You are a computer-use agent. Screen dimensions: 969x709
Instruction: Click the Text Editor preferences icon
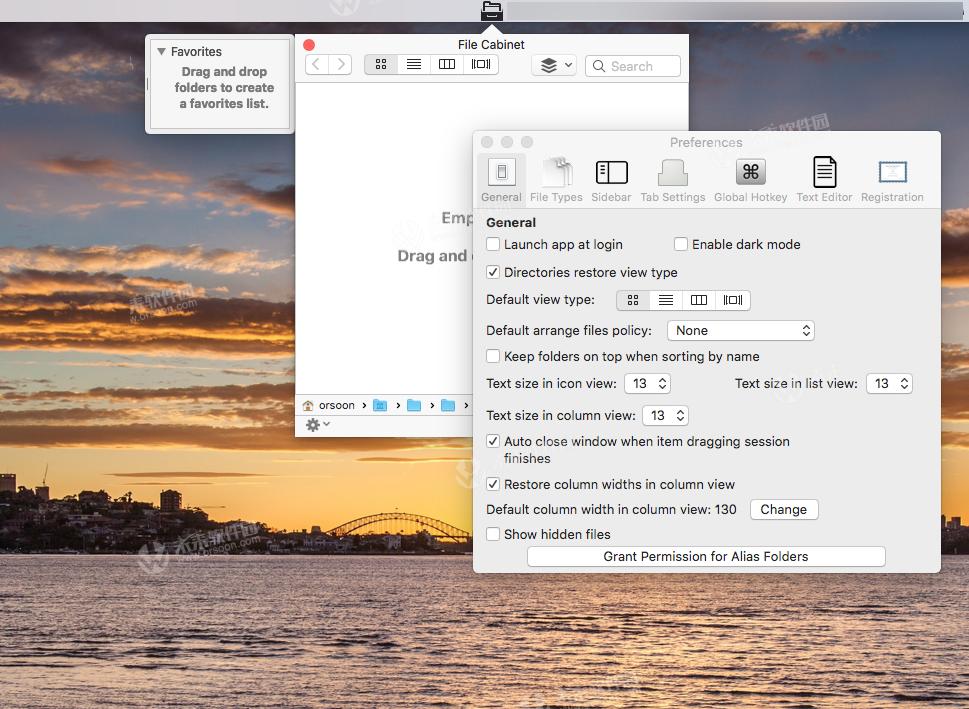823,172
